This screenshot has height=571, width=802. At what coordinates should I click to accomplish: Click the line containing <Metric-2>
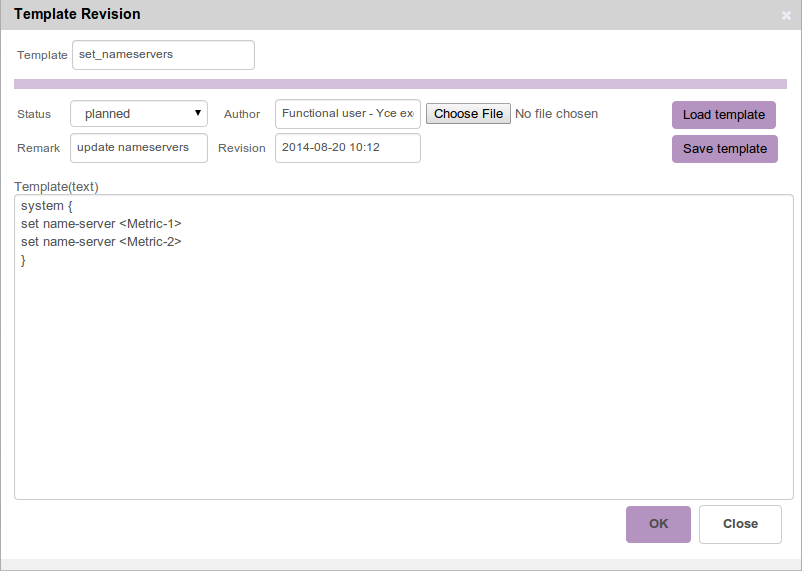[101, 242]
